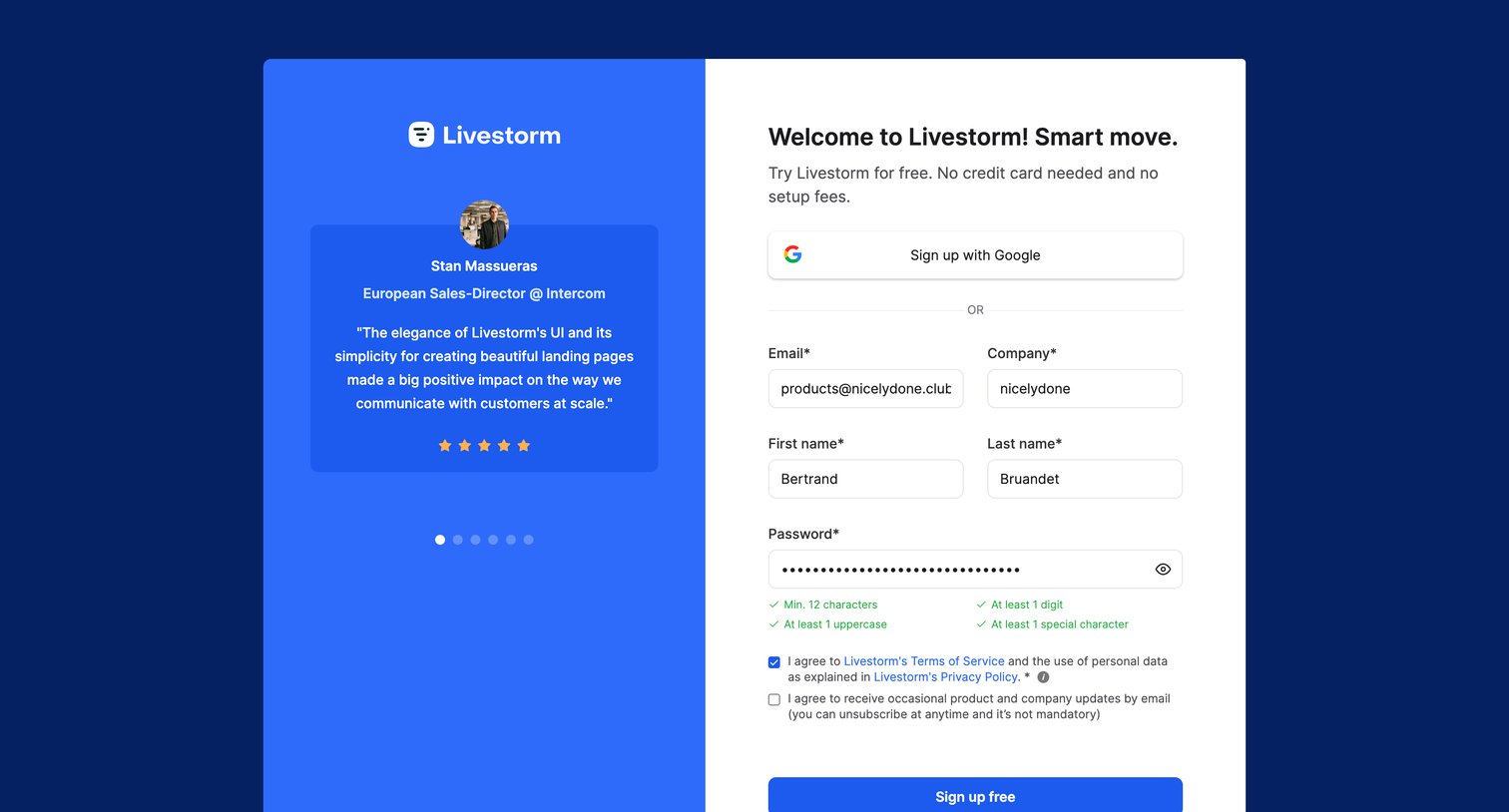Click the Livestorm logo icon
This screenshot has width=1509, height=812.
point(421,135)
